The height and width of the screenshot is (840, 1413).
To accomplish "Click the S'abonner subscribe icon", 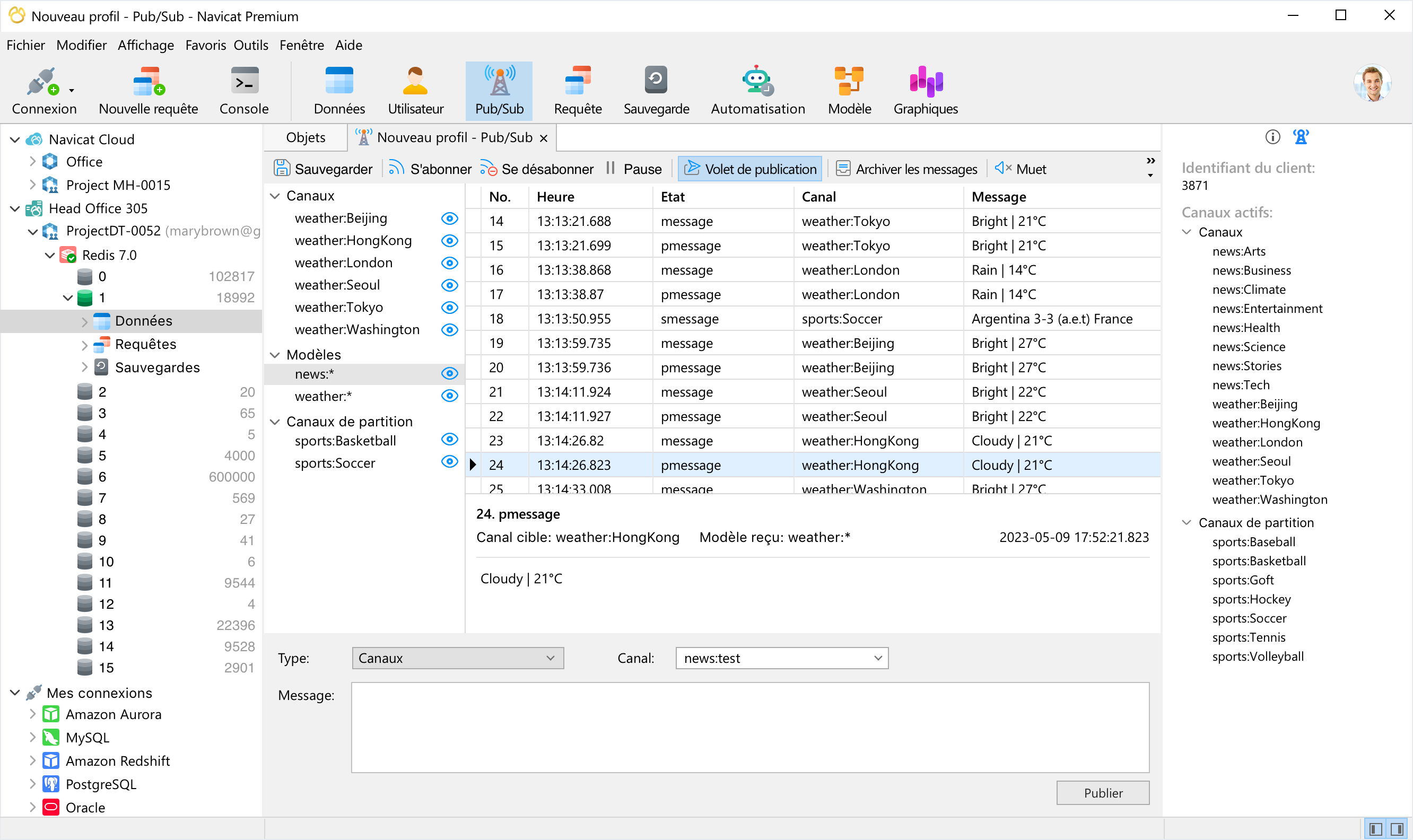I will click(x=396, y=168).
